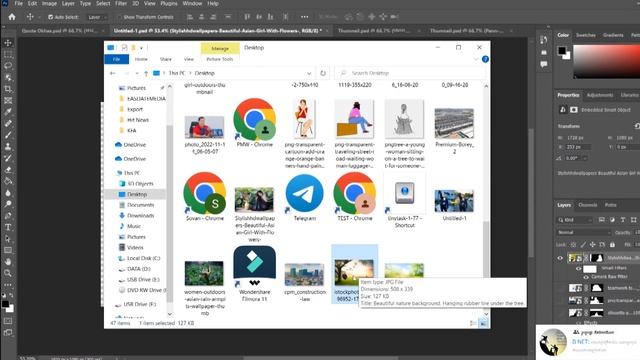Viewport: 640px width, 360px height.
Task: Click lock all layer icon
Action: (x=612, y=244)
